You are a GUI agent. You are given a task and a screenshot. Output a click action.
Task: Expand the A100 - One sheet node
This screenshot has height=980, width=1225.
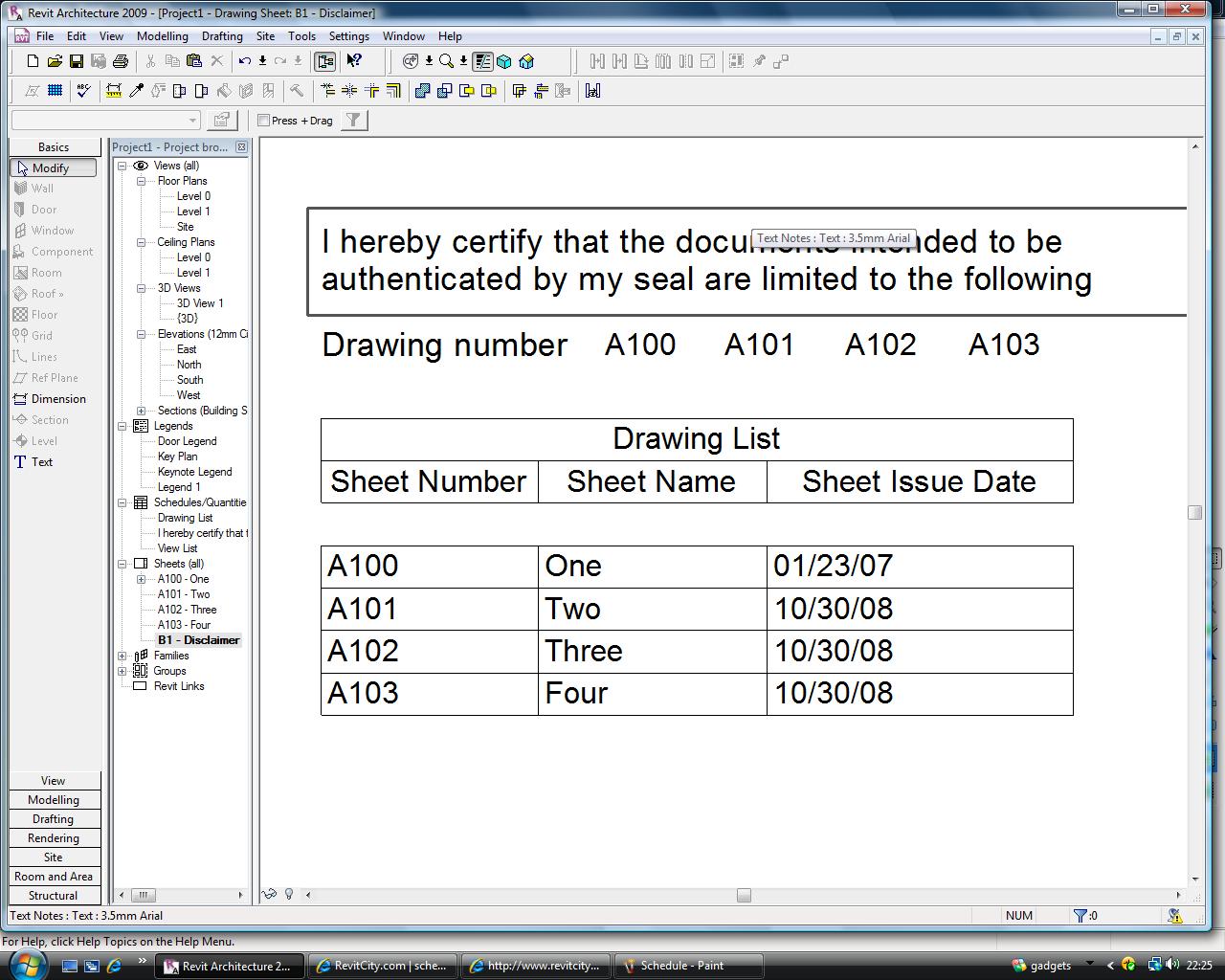142,579
